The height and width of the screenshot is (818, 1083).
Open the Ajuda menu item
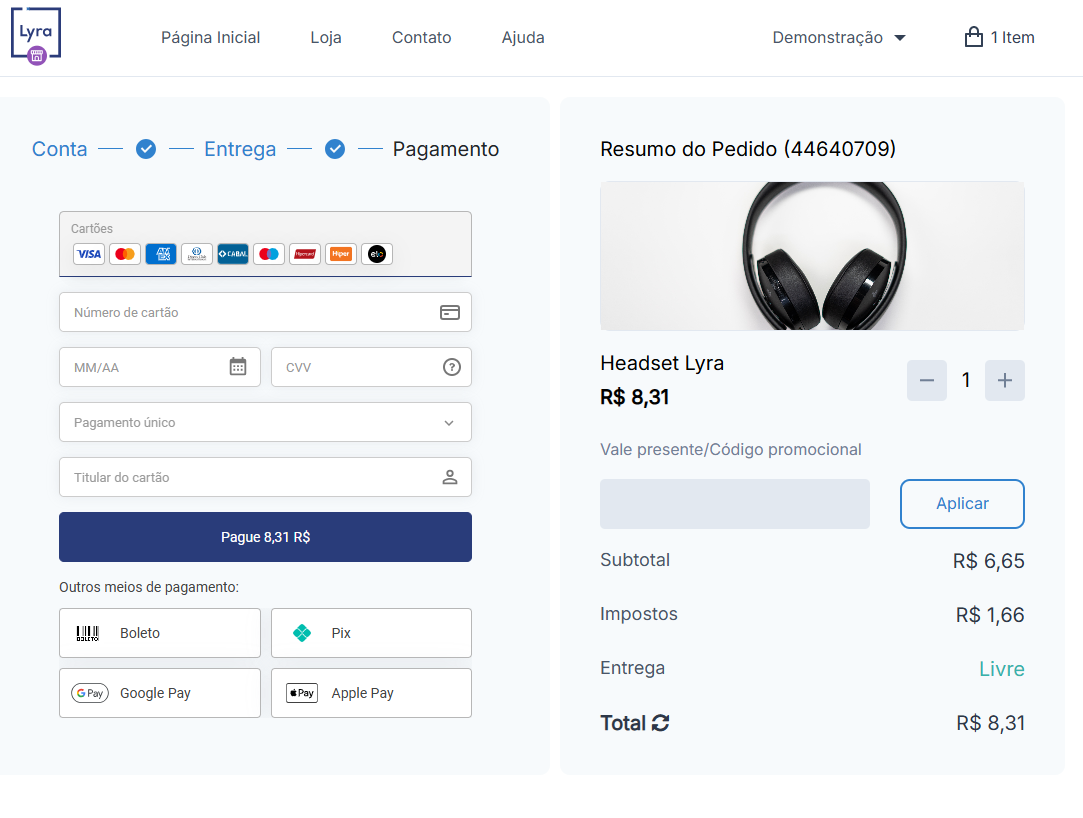point(523,37)
